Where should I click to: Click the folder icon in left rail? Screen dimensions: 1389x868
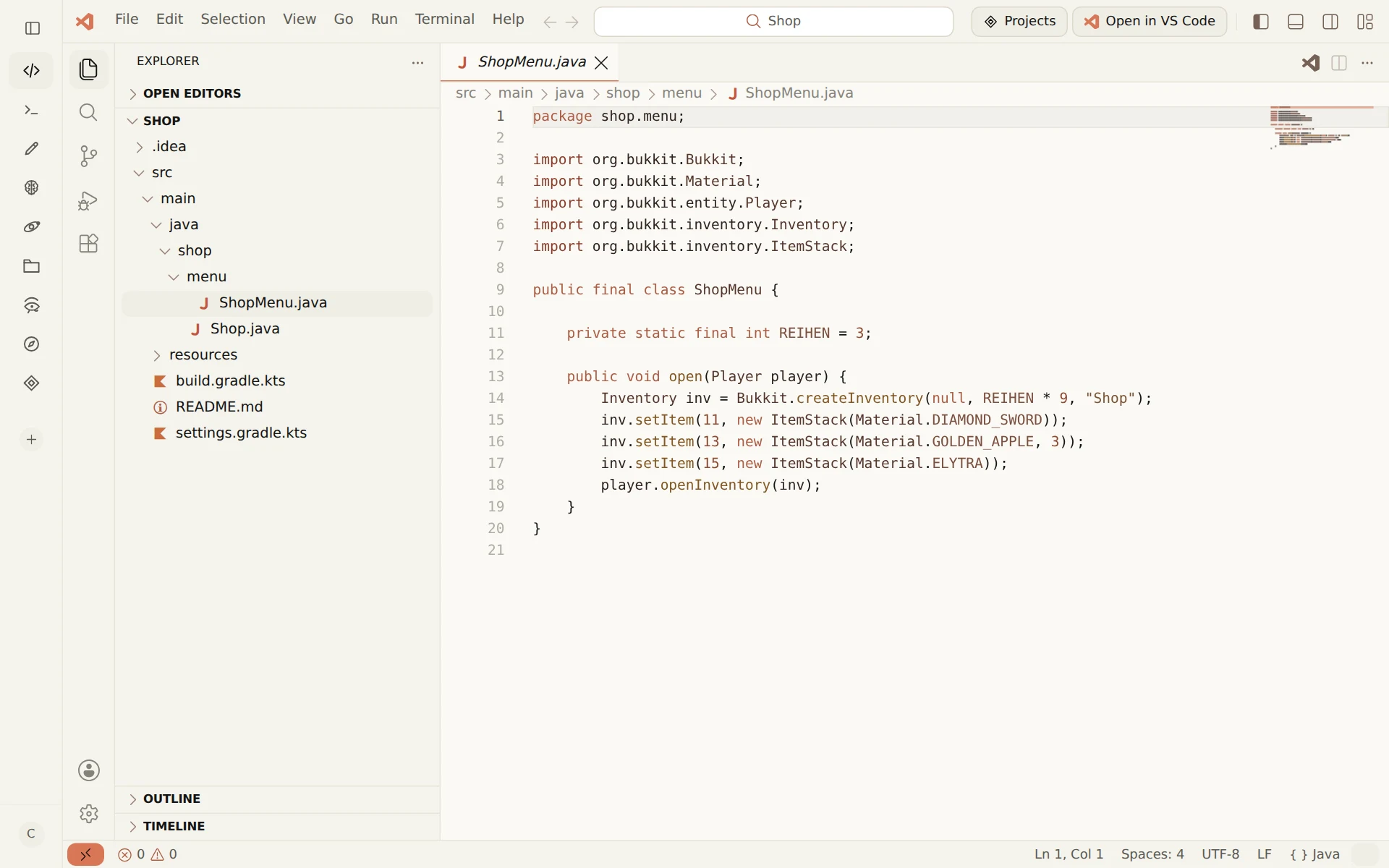click(31, 266)
